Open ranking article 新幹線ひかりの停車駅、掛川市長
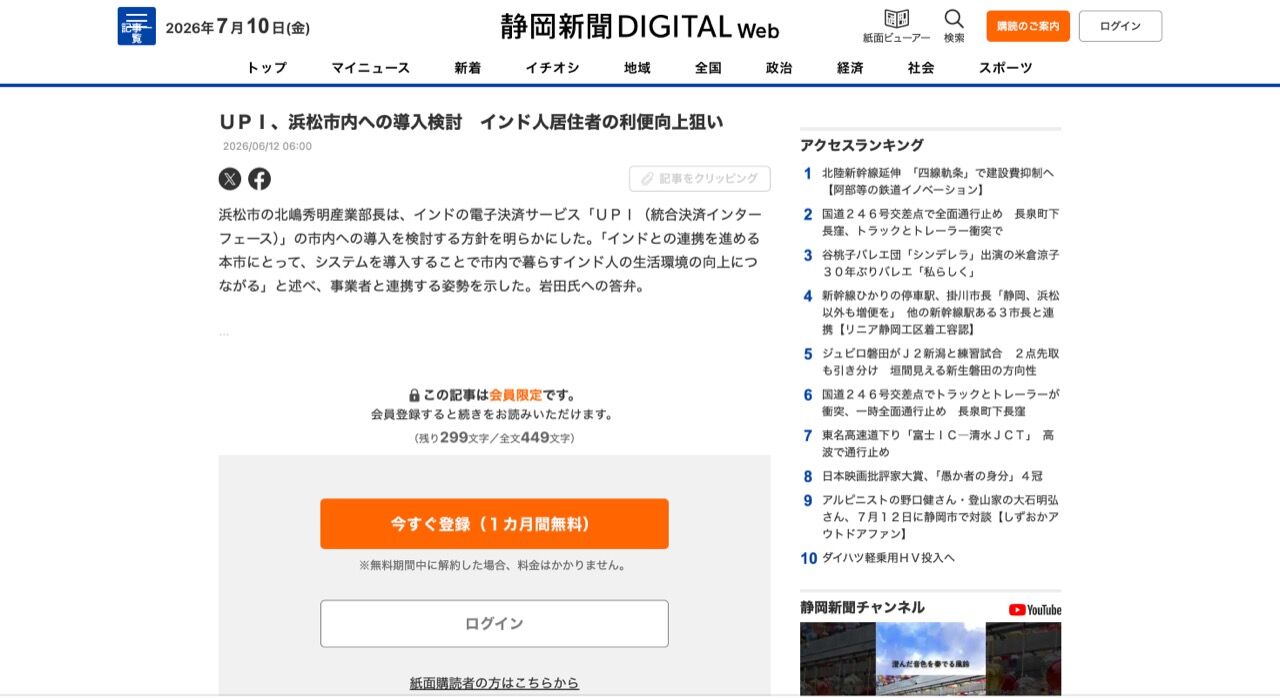Viewport: 1280px width, 698px height. click(x=940, y=312)
